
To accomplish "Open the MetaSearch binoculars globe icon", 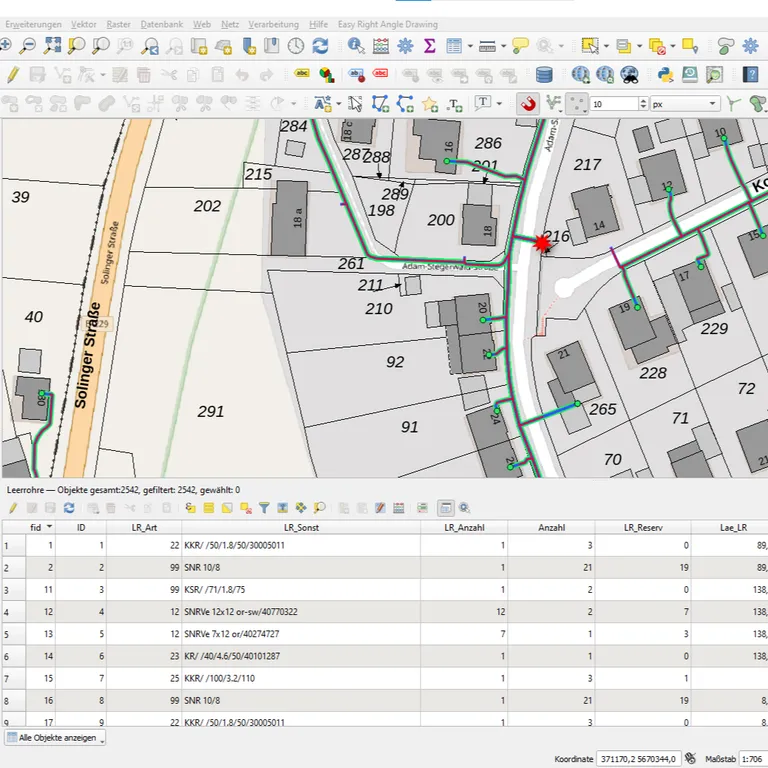I will (629, 75).
